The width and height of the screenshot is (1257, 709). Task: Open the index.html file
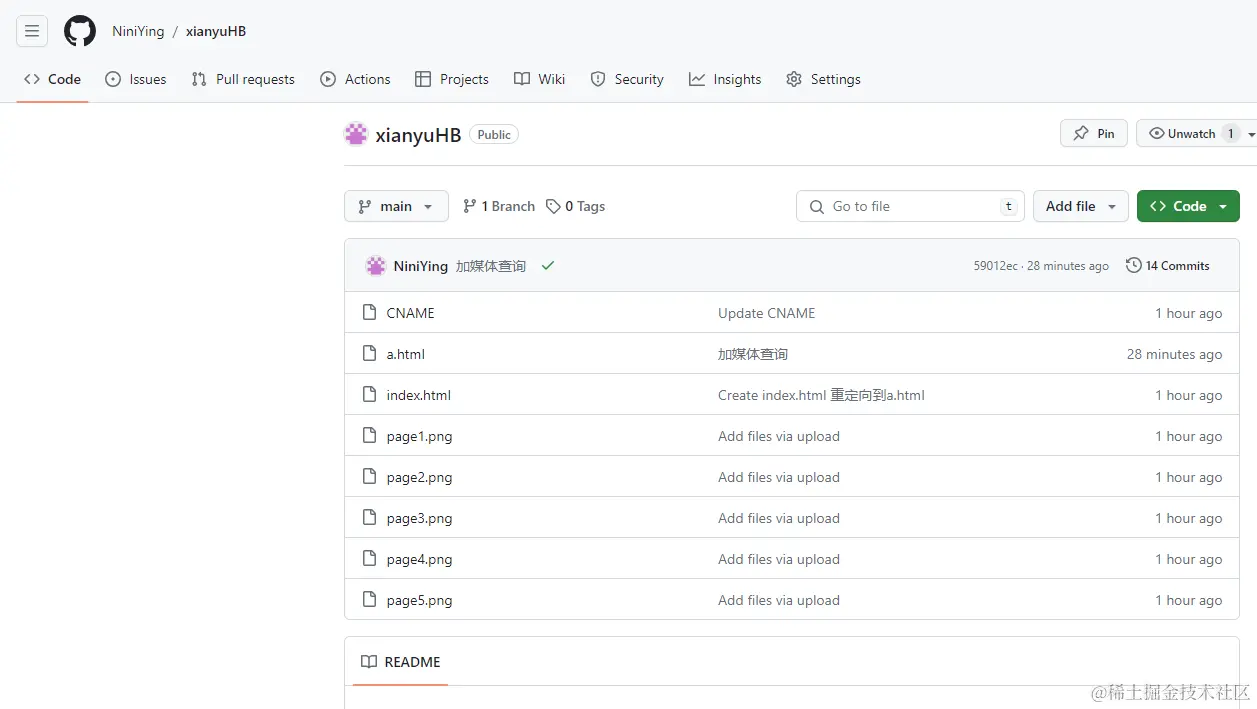(419, 395)
